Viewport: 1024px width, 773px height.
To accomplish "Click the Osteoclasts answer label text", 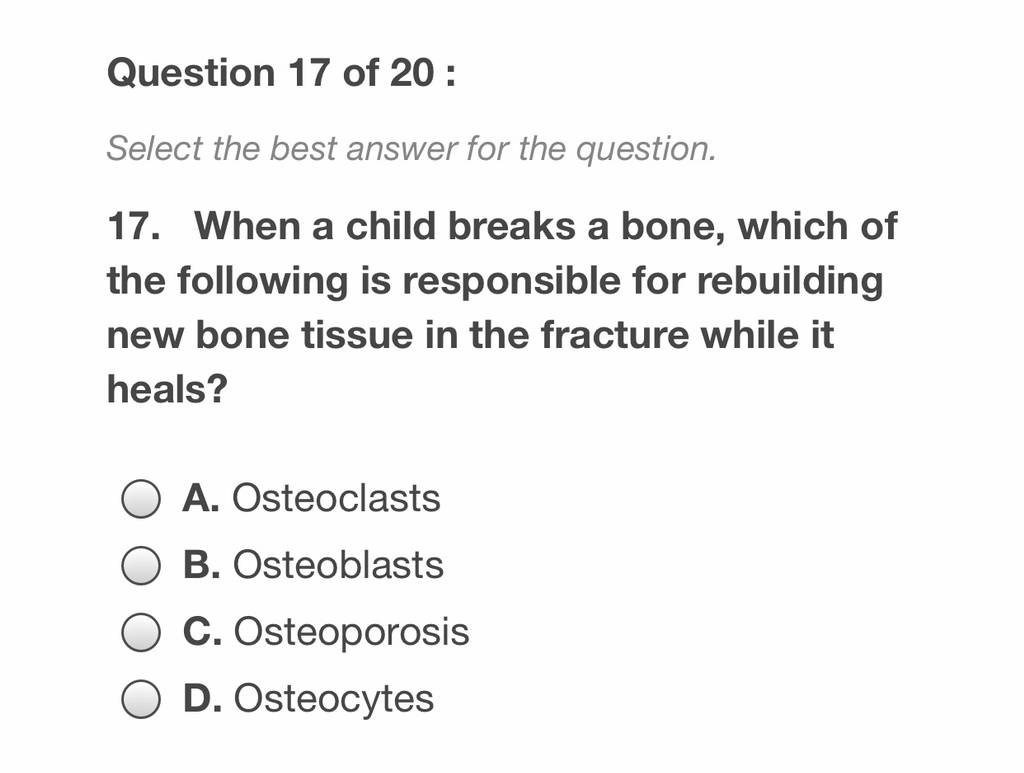I will click(336, 499).
